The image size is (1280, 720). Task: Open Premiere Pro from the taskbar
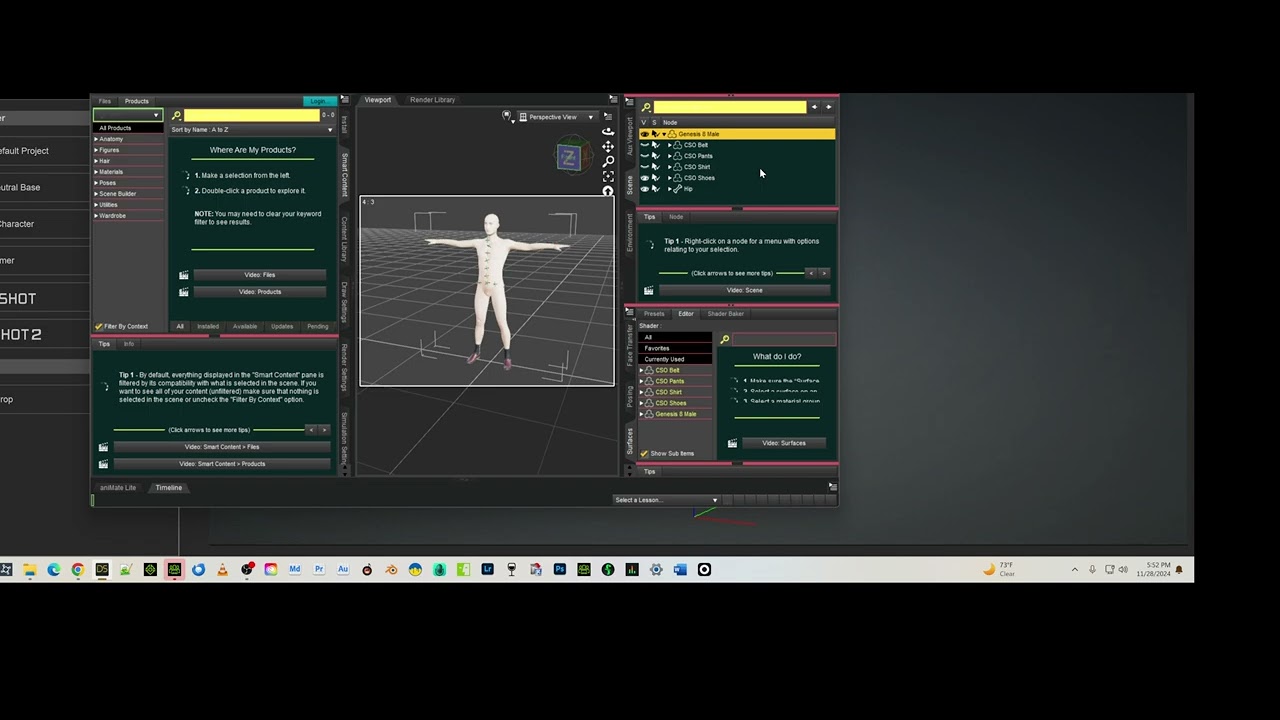pyautogui.click(x=319, y=570)
